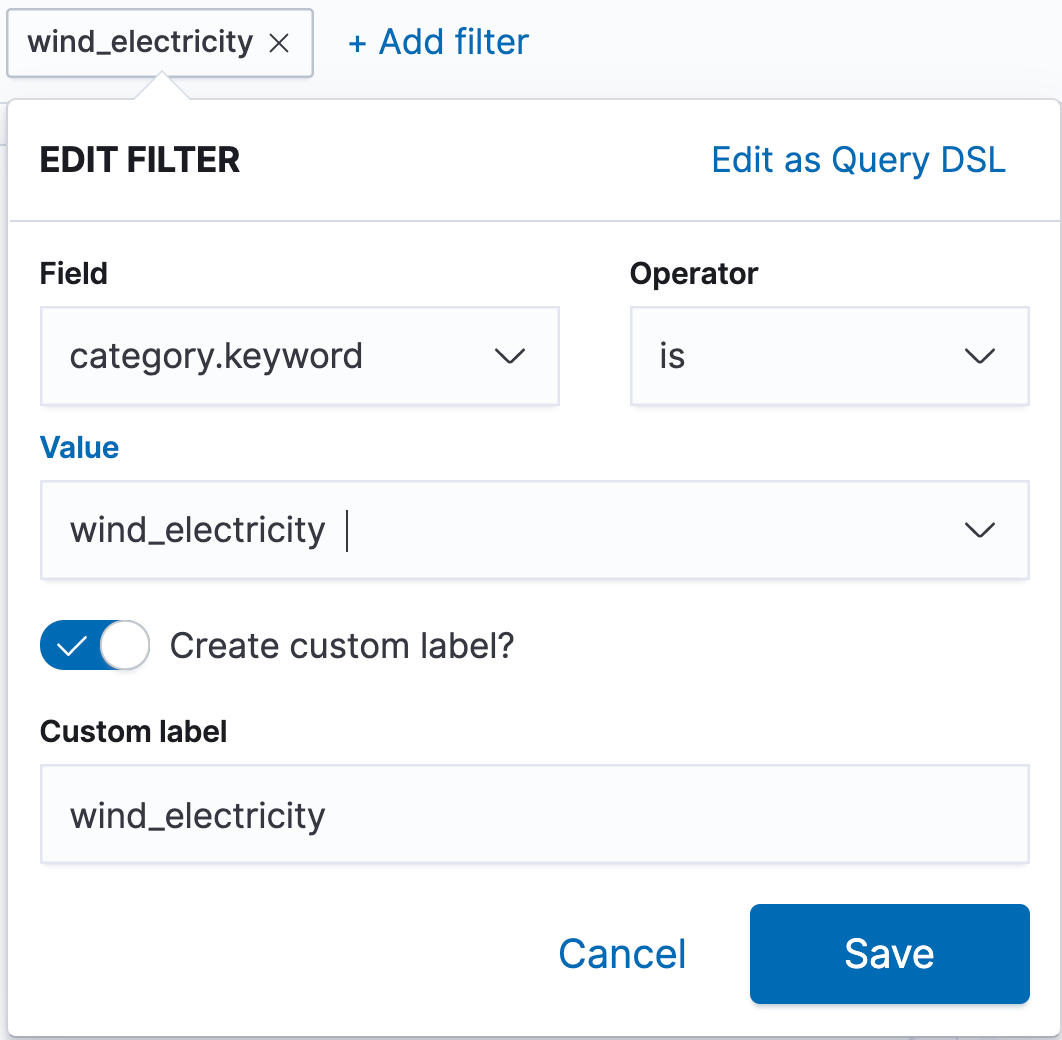The image size is (1062, 1040).
Task: Cancel editing the filter
Action: [622, 954]
